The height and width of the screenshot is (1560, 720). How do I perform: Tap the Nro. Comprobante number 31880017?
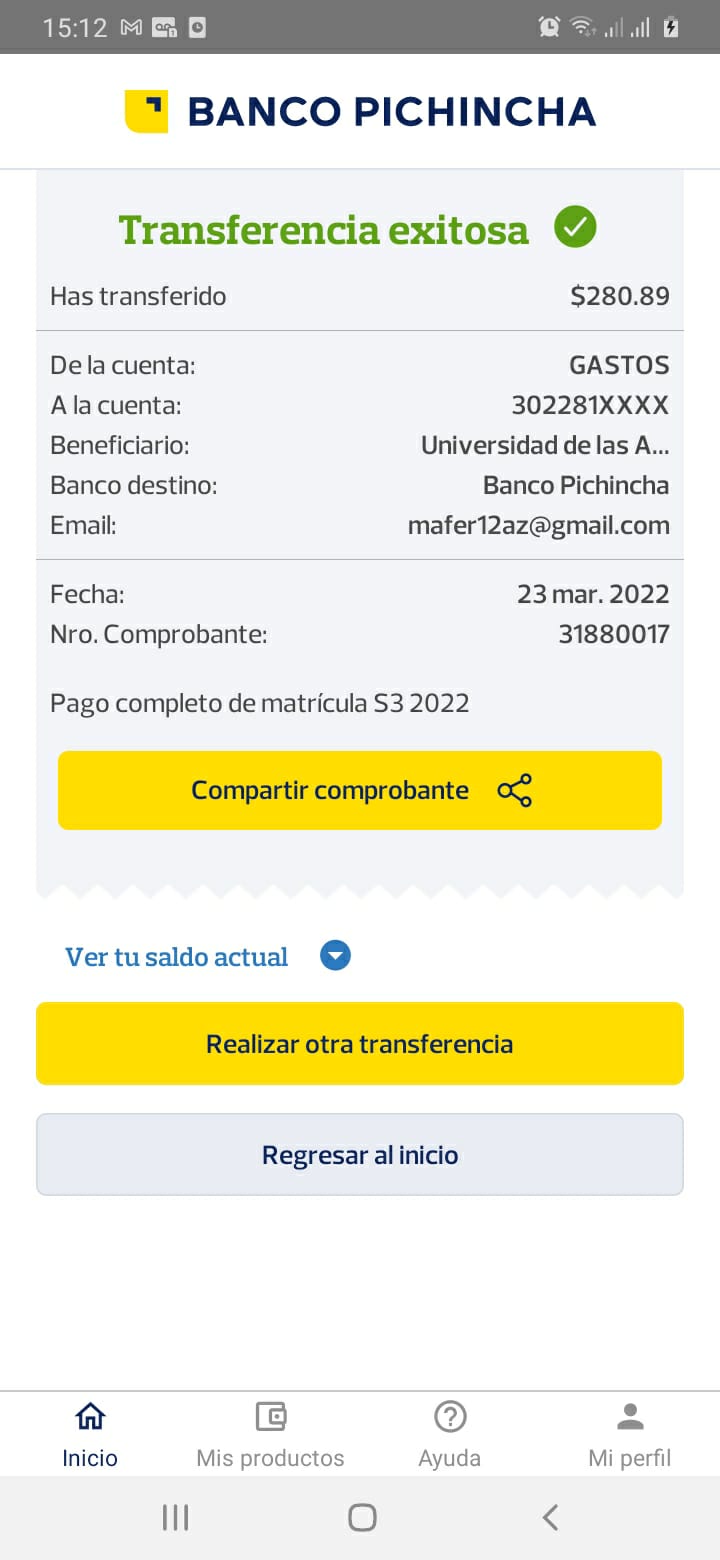click(613, 634)
